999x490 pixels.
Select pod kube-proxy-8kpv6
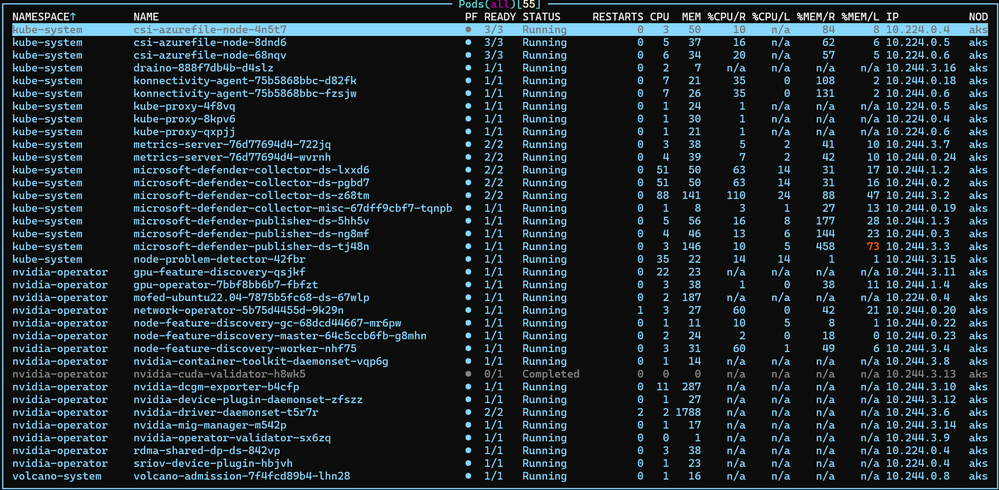coord(500,119)
